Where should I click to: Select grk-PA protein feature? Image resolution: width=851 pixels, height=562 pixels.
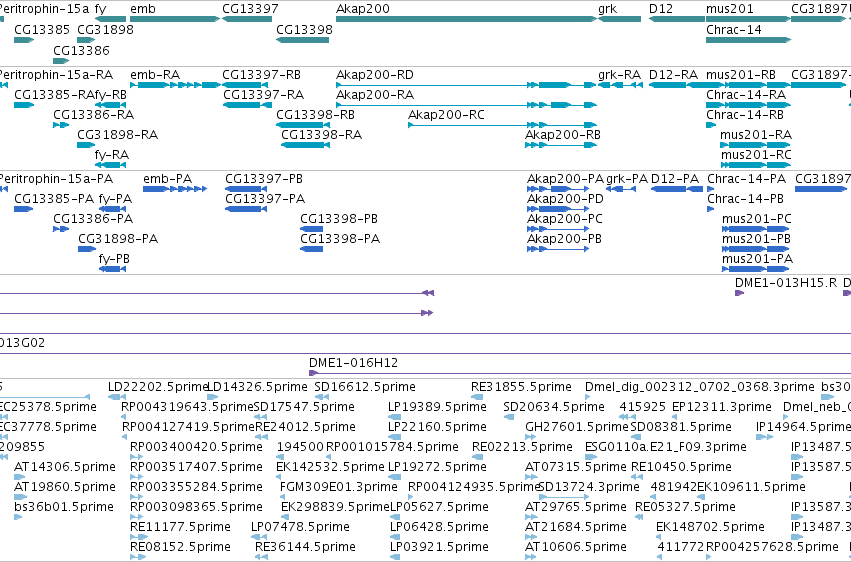(621, 189)
